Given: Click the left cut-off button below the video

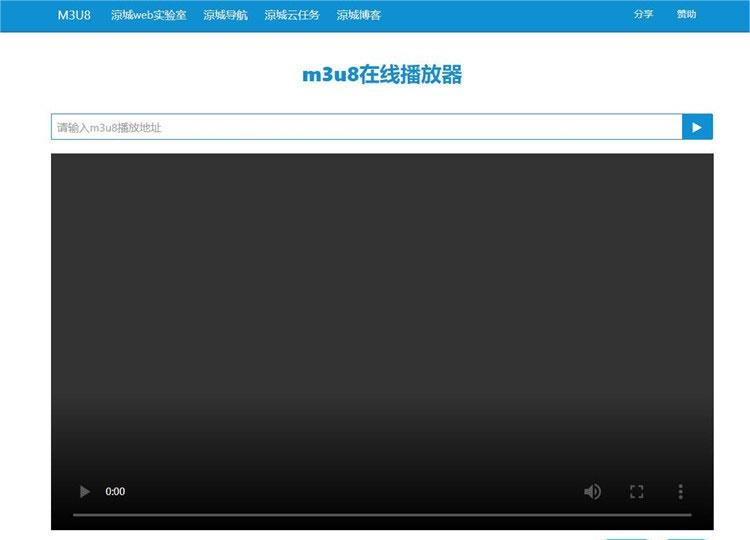Looking at the screenshot, I should point(627,538).
